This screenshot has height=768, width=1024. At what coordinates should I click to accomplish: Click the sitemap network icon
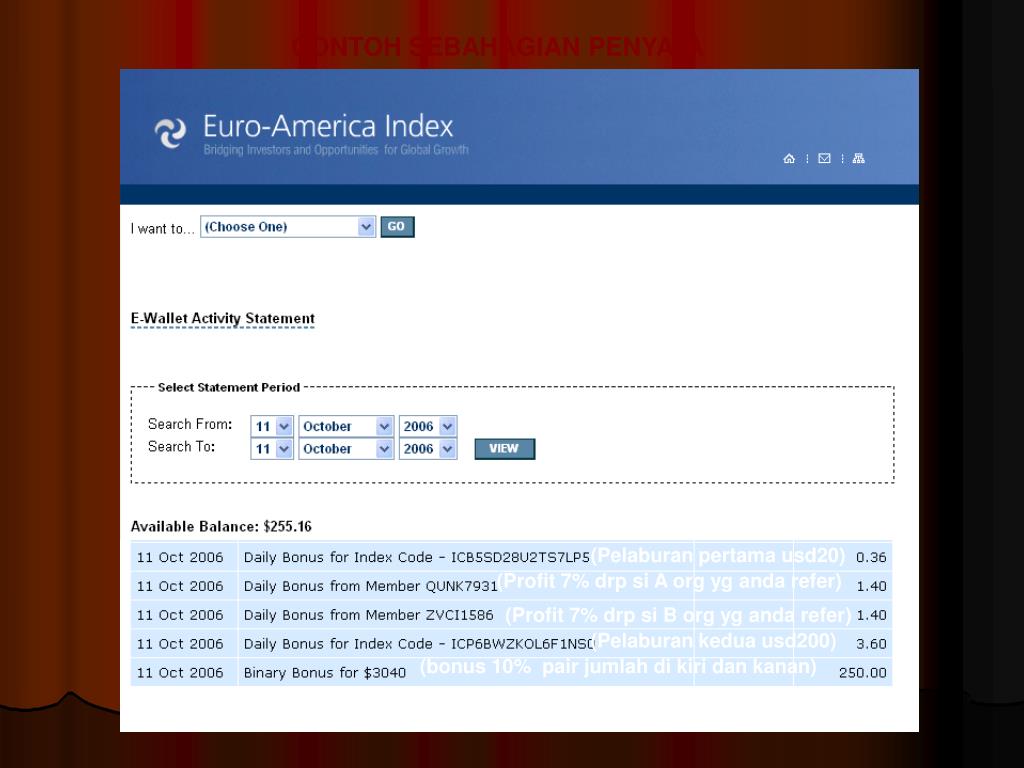[859, 159]
